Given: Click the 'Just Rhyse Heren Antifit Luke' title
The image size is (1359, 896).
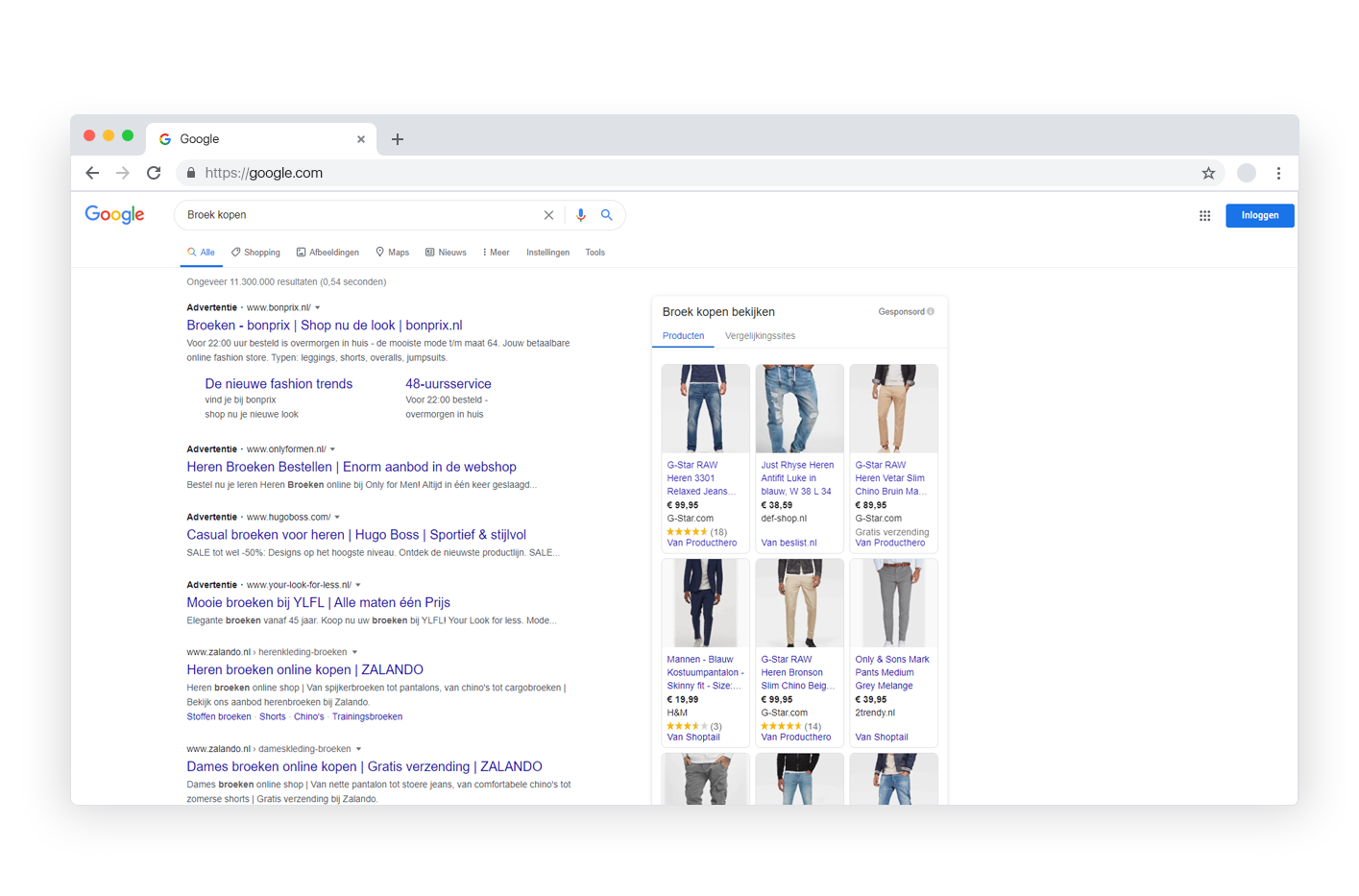Looking at the screenshot, I should (x=797, y=477).
